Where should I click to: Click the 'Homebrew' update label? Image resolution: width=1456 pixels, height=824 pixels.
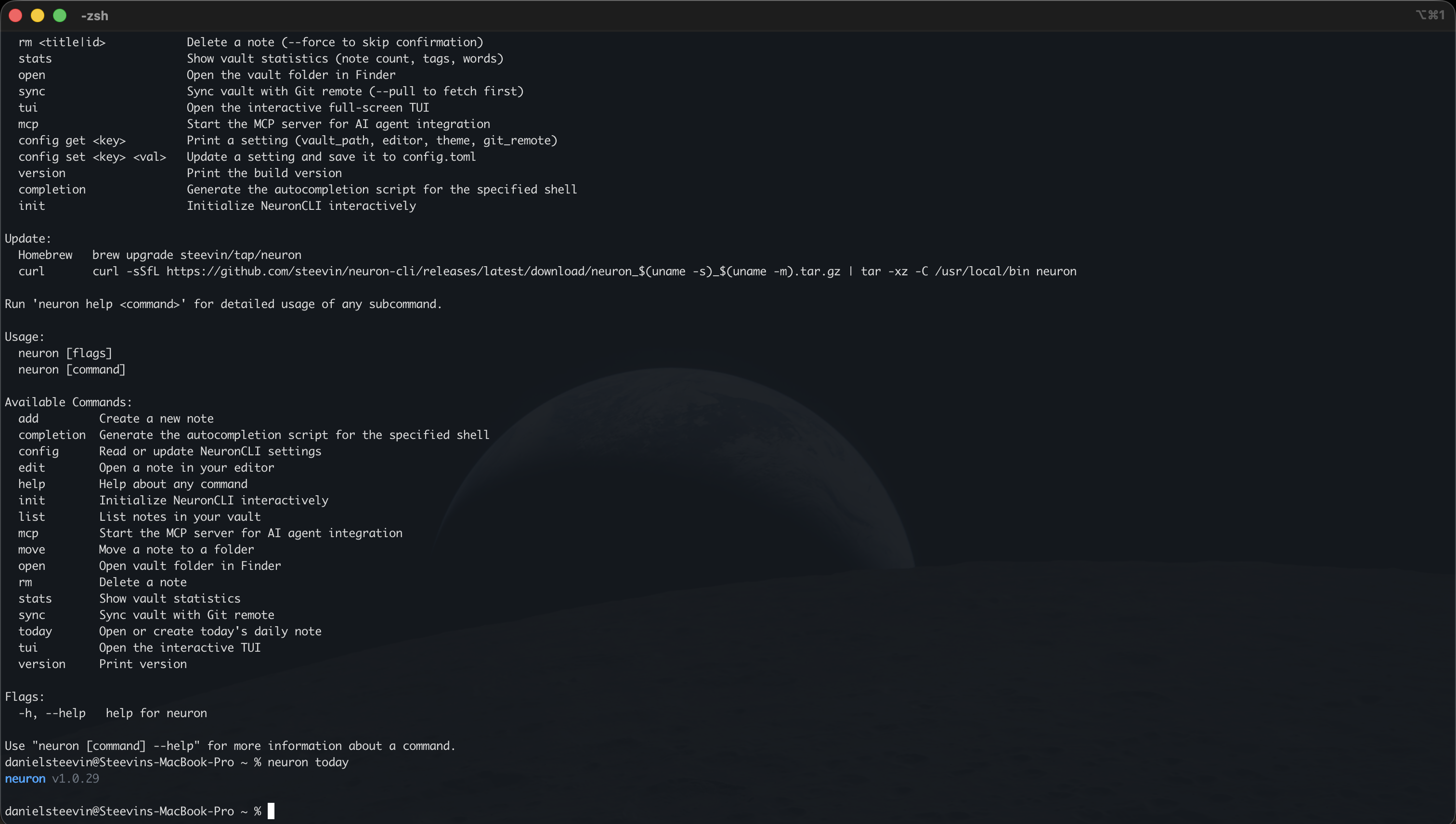coord(45,255)
